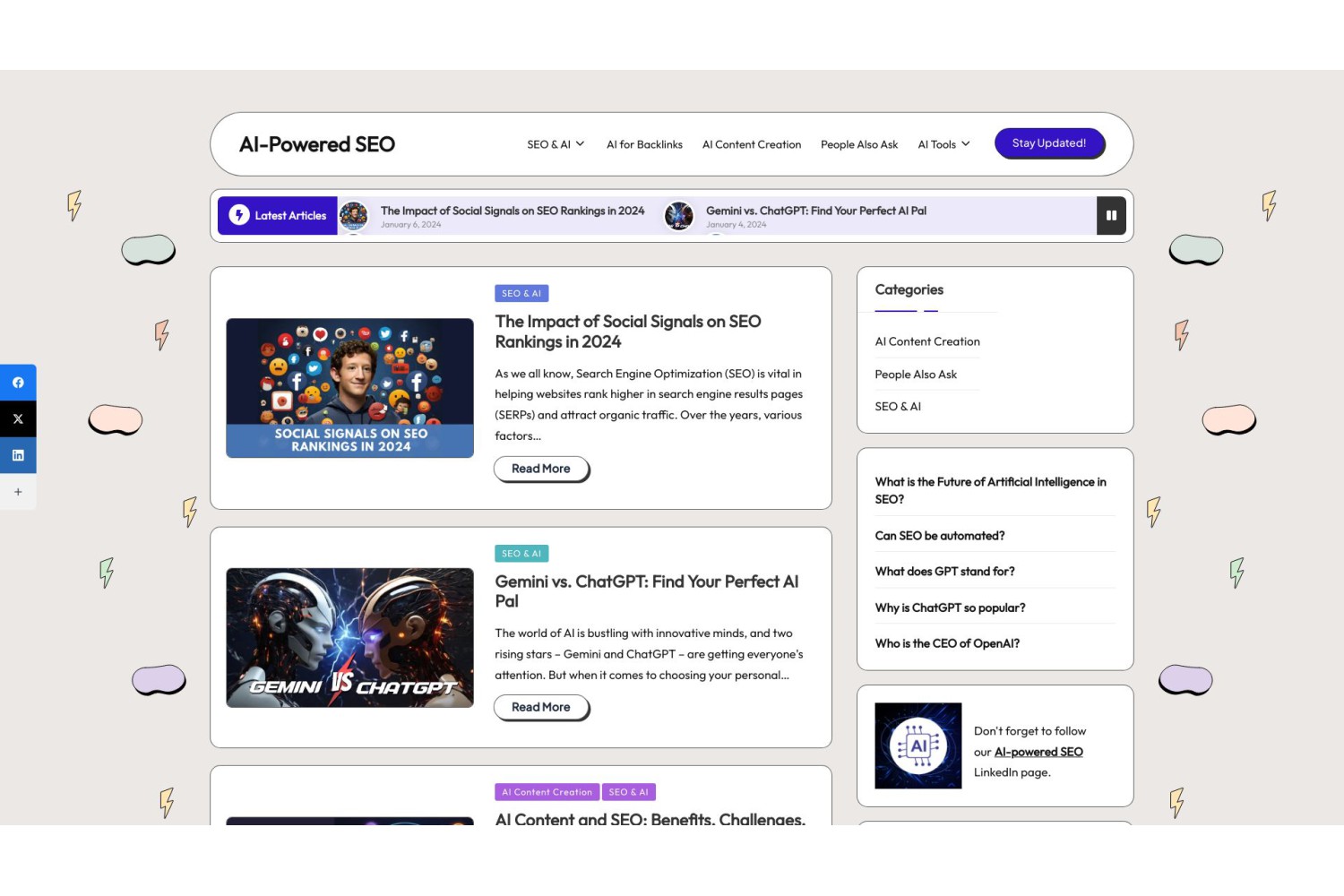The width and height of the screenshot is (1344, 896).
Task: Open Who is the CEO of OpenAI? question
Action: click(947, 643)
